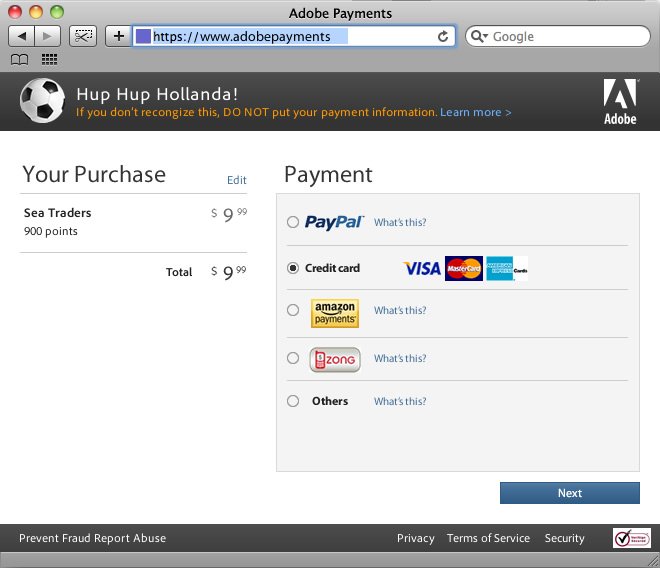Click What's this? next to Zong

pos(400,358)
